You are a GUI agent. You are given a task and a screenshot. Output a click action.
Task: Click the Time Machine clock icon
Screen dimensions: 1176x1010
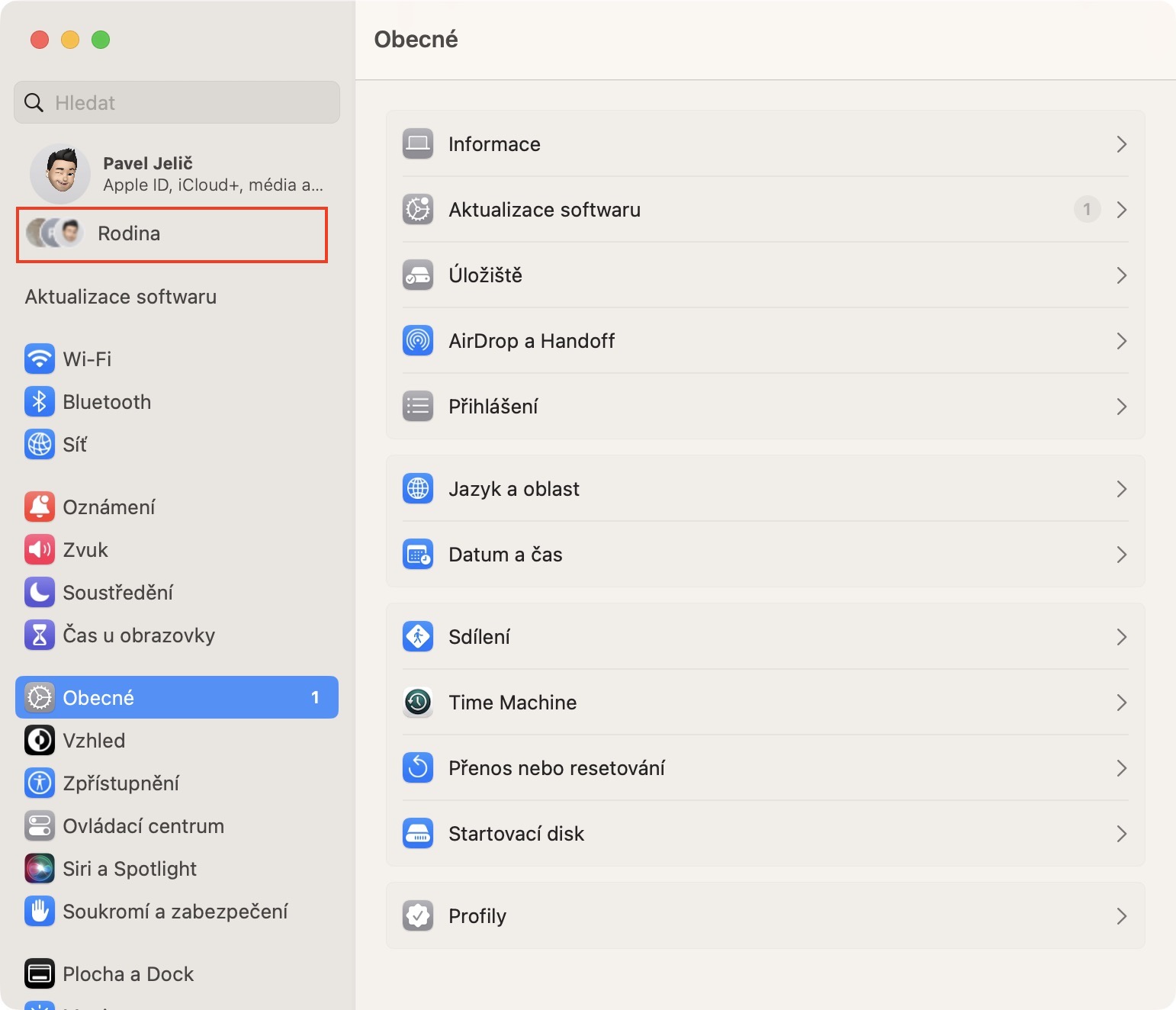pos(418,702)
